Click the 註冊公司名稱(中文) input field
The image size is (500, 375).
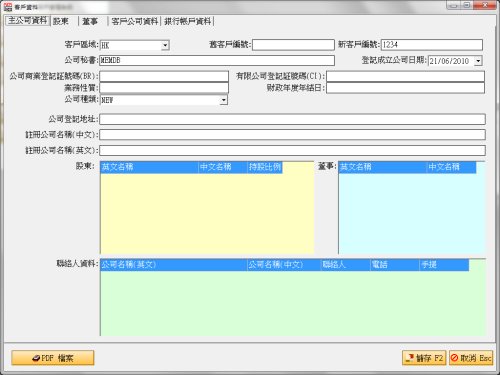[292, 135]
